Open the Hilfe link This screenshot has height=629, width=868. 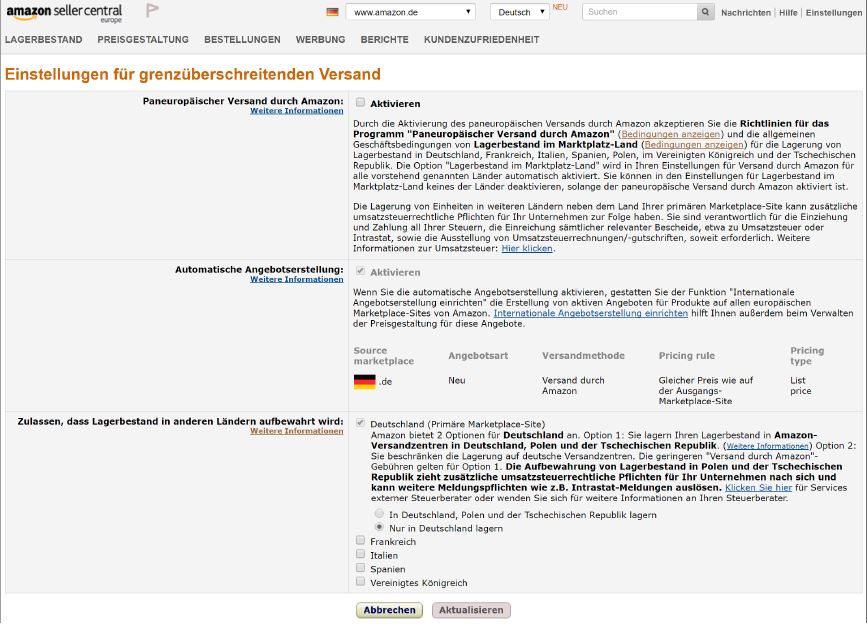click(788, 12)
